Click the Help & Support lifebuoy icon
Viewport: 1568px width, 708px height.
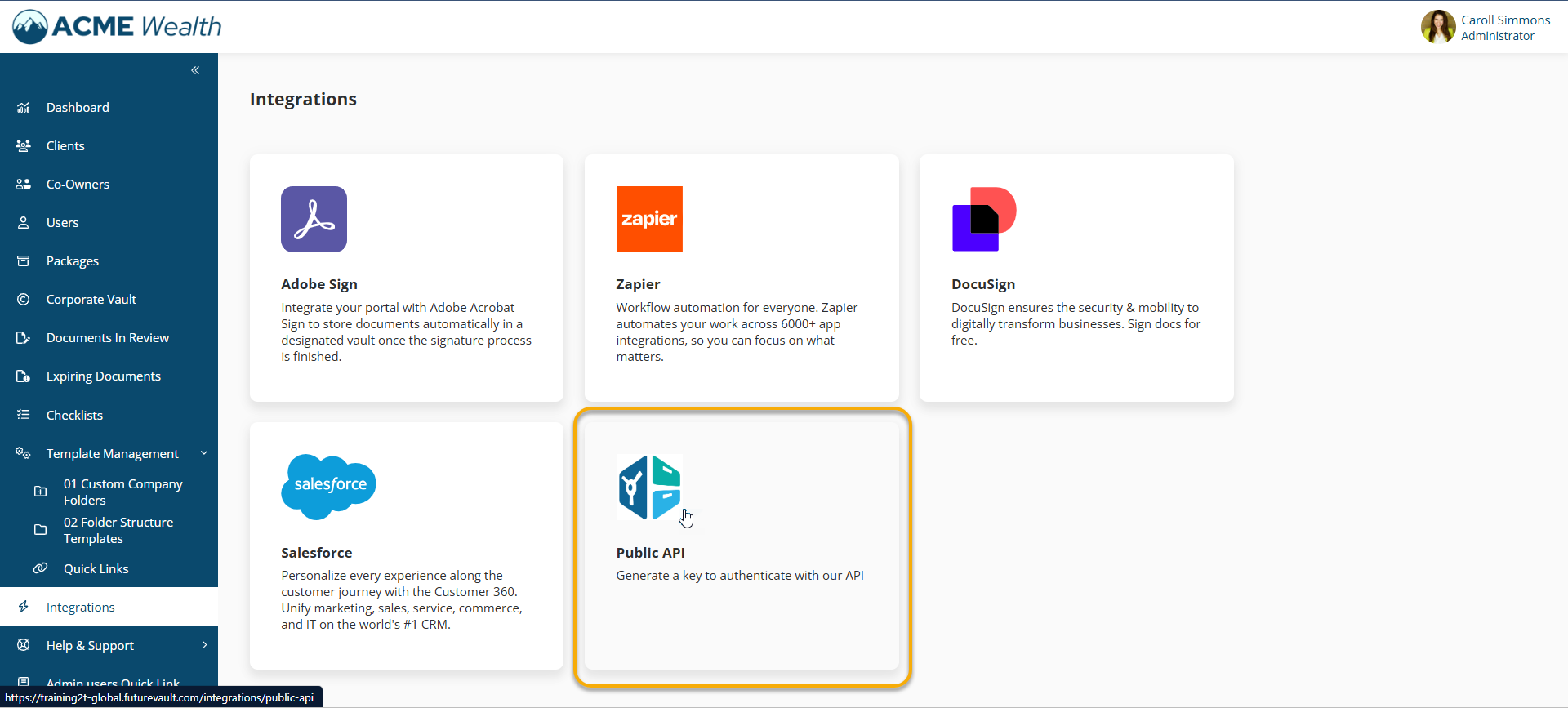[24, 645]
